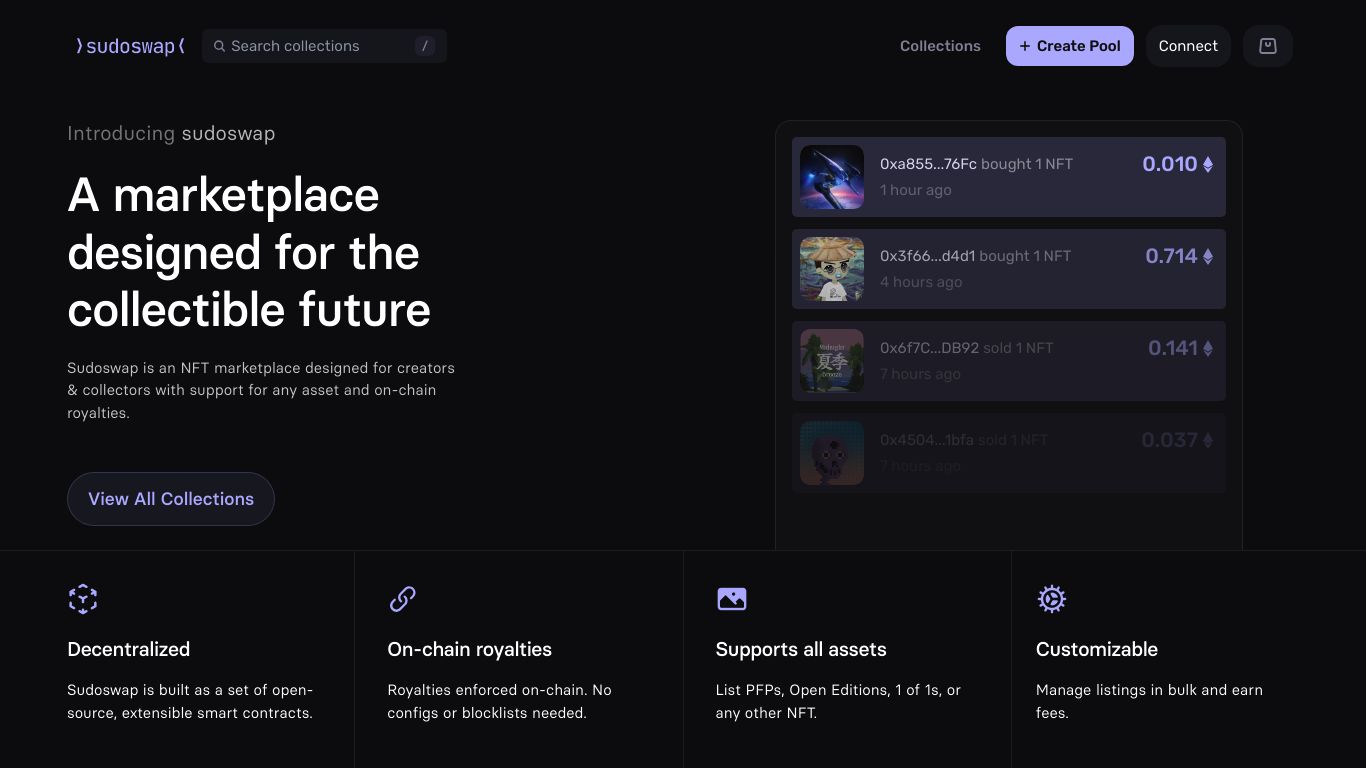Open the 0x4504...1bfa skull NFT thumbnail
The width and height of the screenshot is (1366, 768).
[832, 453]
